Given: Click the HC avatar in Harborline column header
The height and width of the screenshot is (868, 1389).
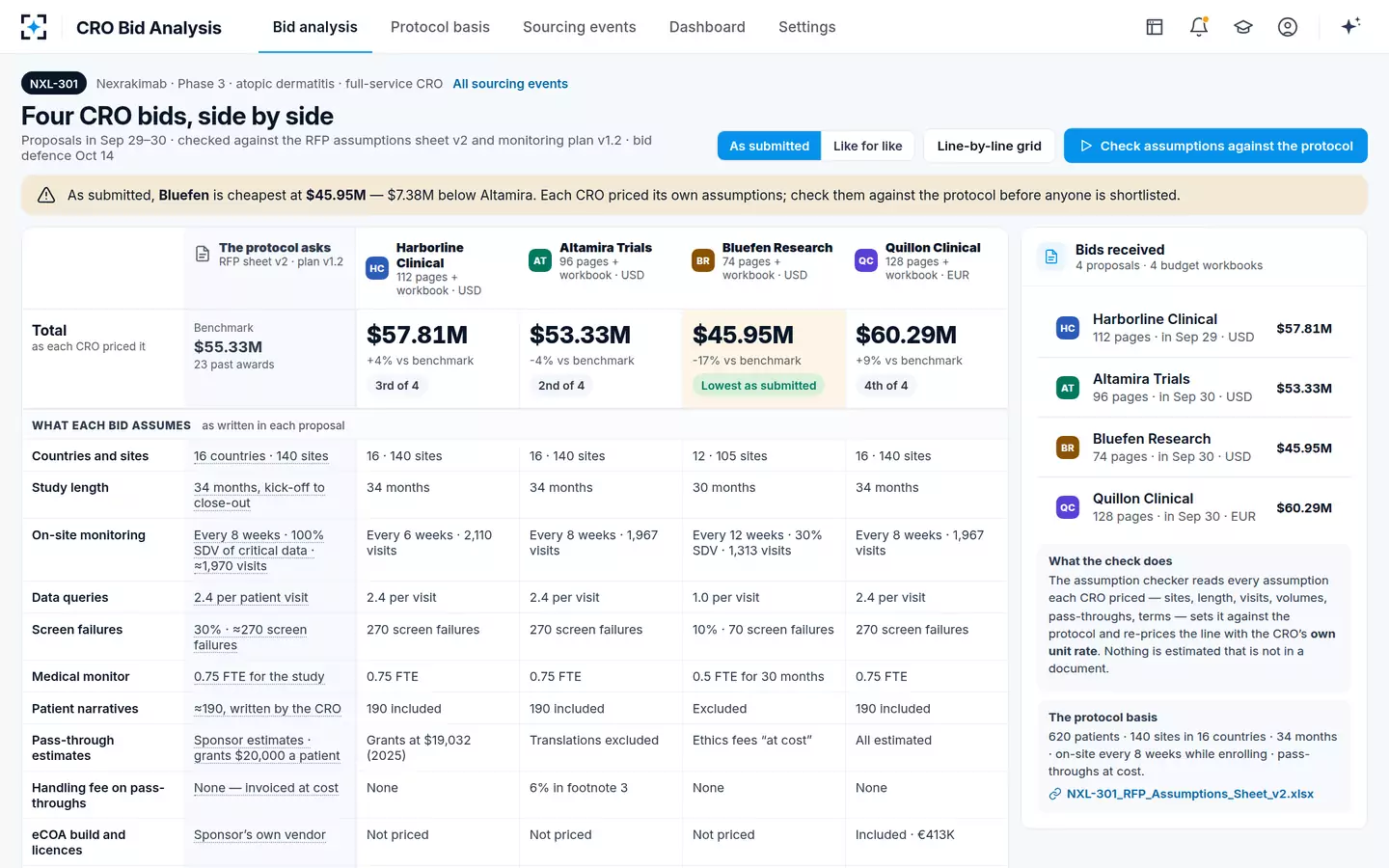Looking at the screenshot, I should (377, 269).
